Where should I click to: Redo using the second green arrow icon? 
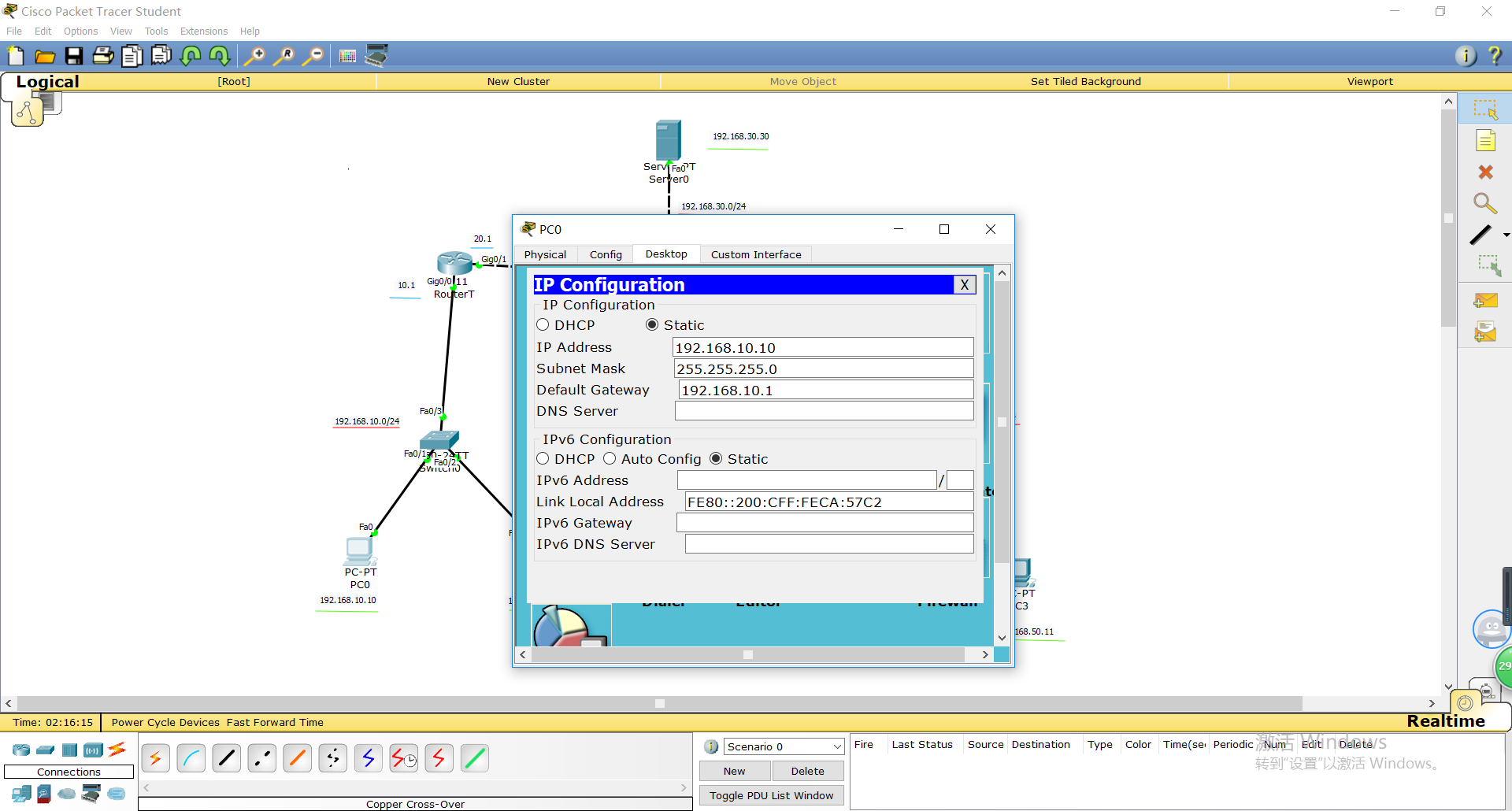[220, 56]
